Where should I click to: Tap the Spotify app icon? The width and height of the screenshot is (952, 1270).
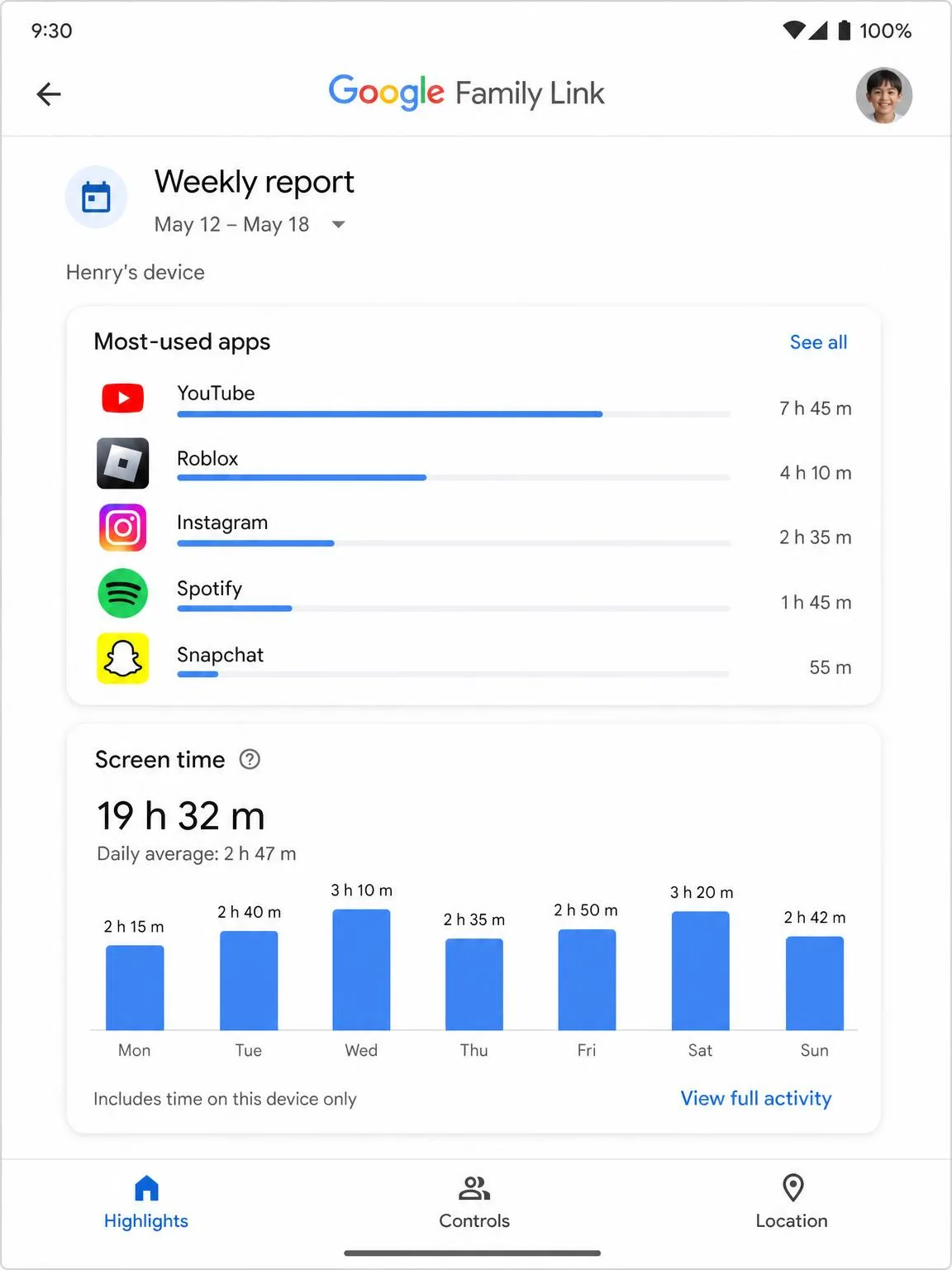click(x=122, y=593)
